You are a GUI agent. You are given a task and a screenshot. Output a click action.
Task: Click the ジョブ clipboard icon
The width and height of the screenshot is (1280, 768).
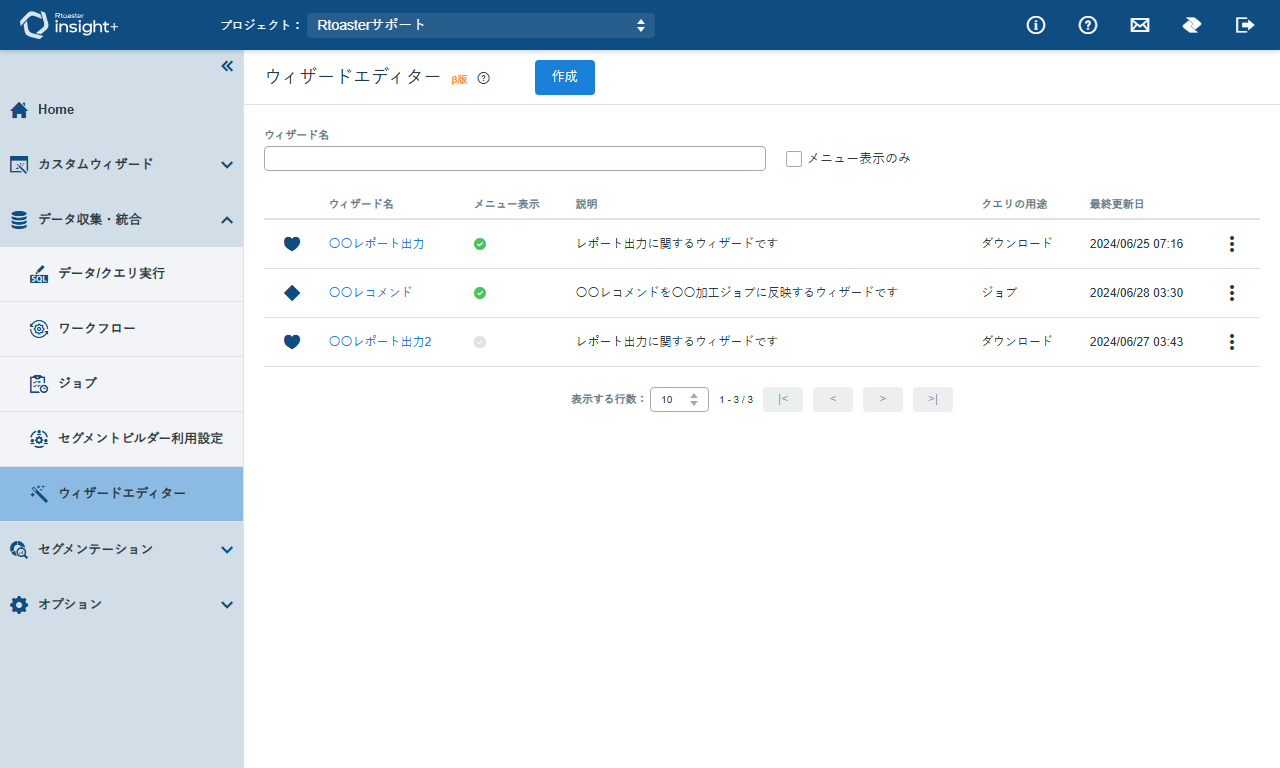tap(39, 384)
